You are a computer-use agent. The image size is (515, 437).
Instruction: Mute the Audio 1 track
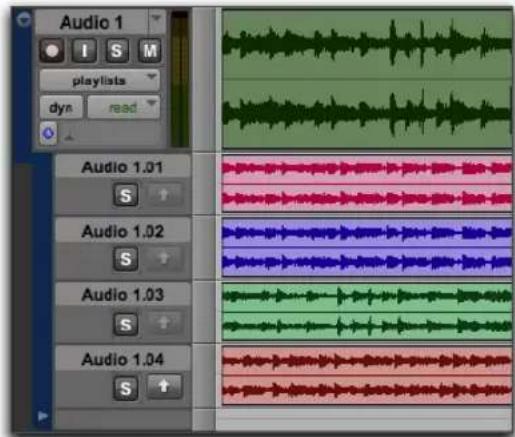pos(150,51)
